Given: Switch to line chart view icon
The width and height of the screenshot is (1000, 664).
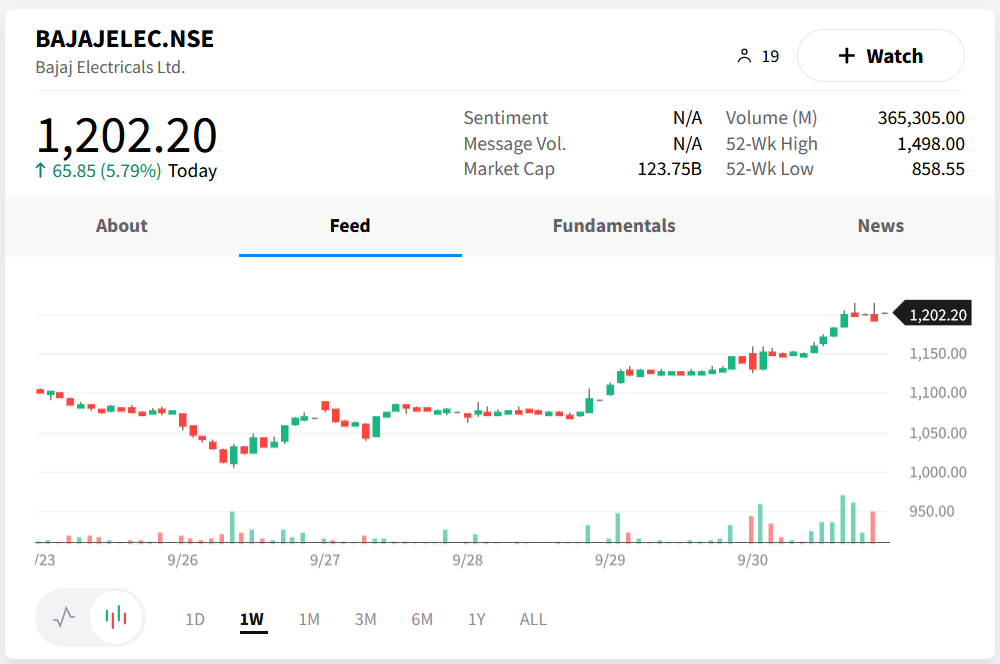Looking at the screenshot, I should 64,617.
